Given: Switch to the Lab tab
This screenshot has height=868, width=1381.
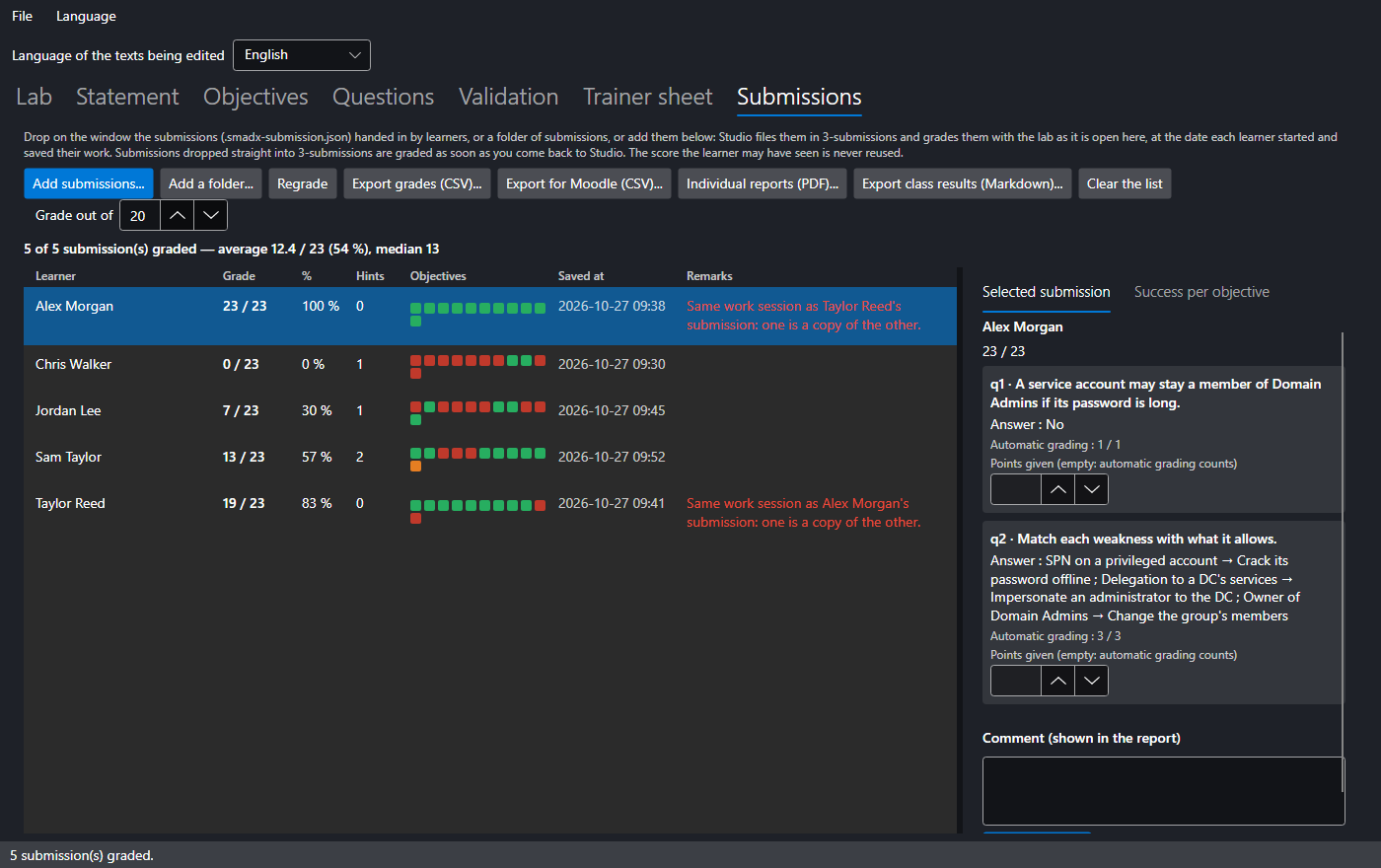Looking at the screenshot, I should (x=34, y=97).
